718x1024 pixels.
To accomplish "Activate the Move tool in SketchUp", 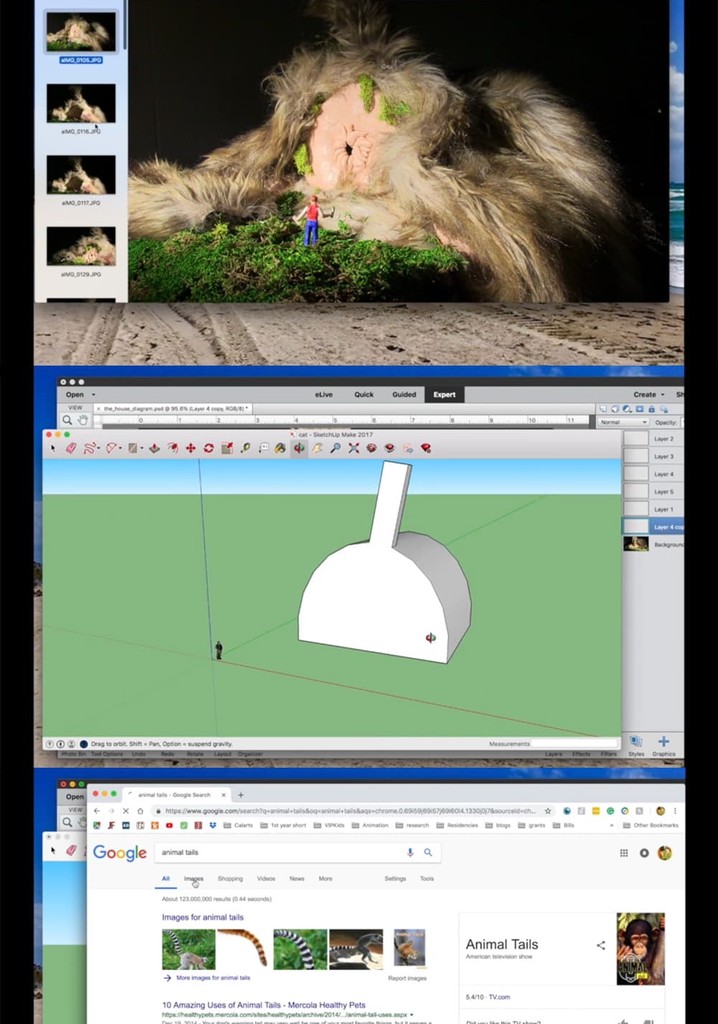I will (190, 448).
